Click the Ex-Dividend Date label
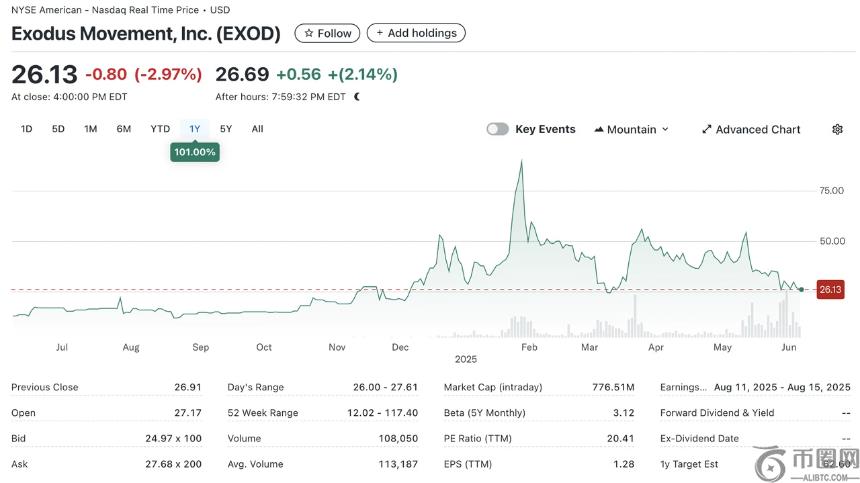 click(699, 439)
